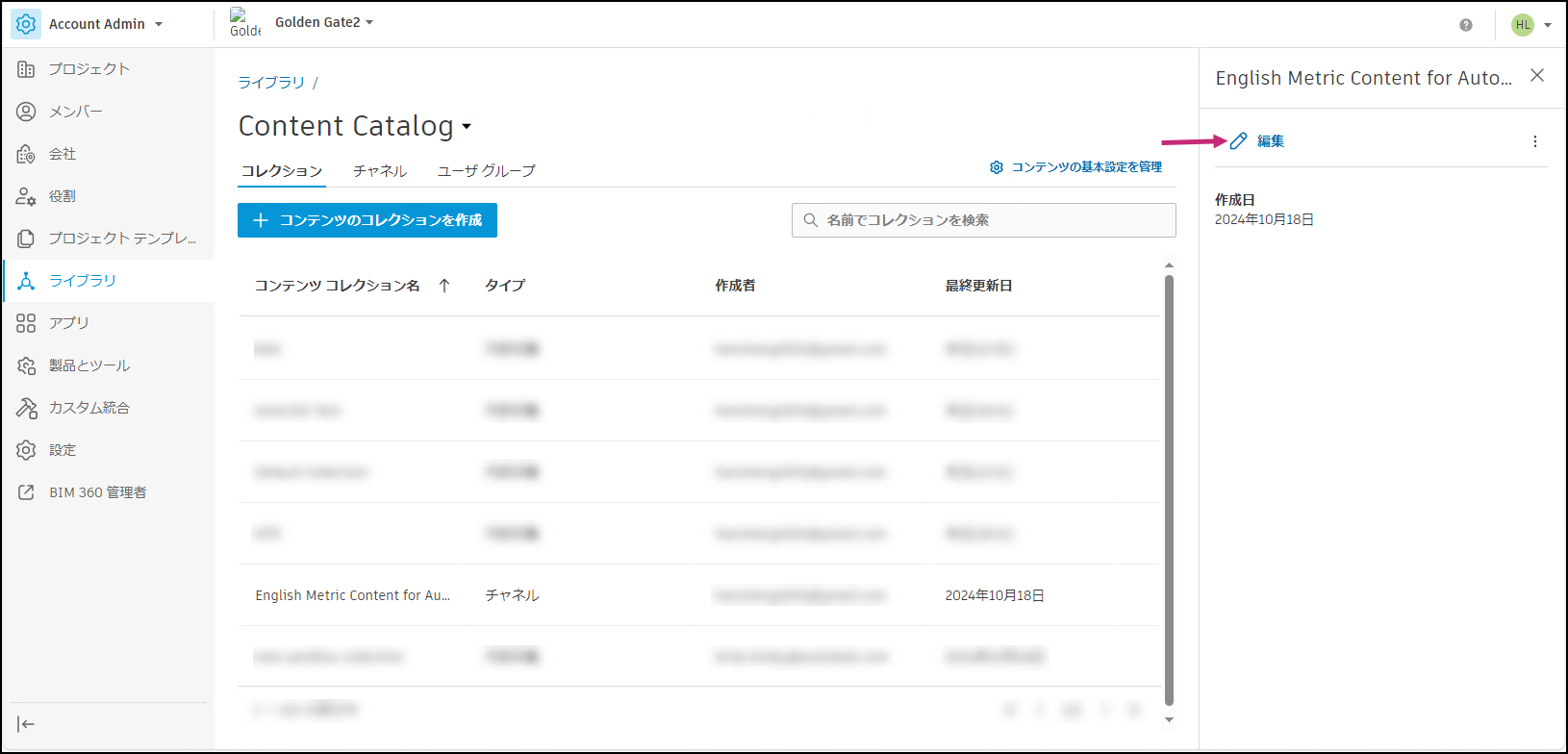Image resolution: width=1568 pixels, height=754 pixels.
Task: Click the 作成日 label in details panel
Action: [x=1235, y=200]
